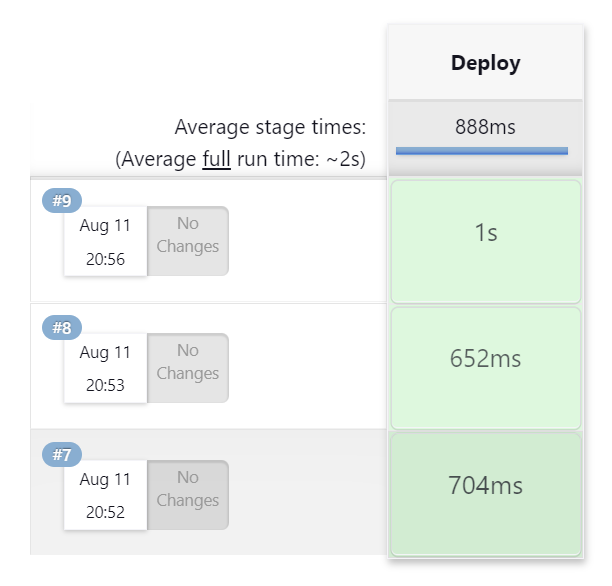Open build #9 badge
612x586 pixels.
click(x=61, y=201)
